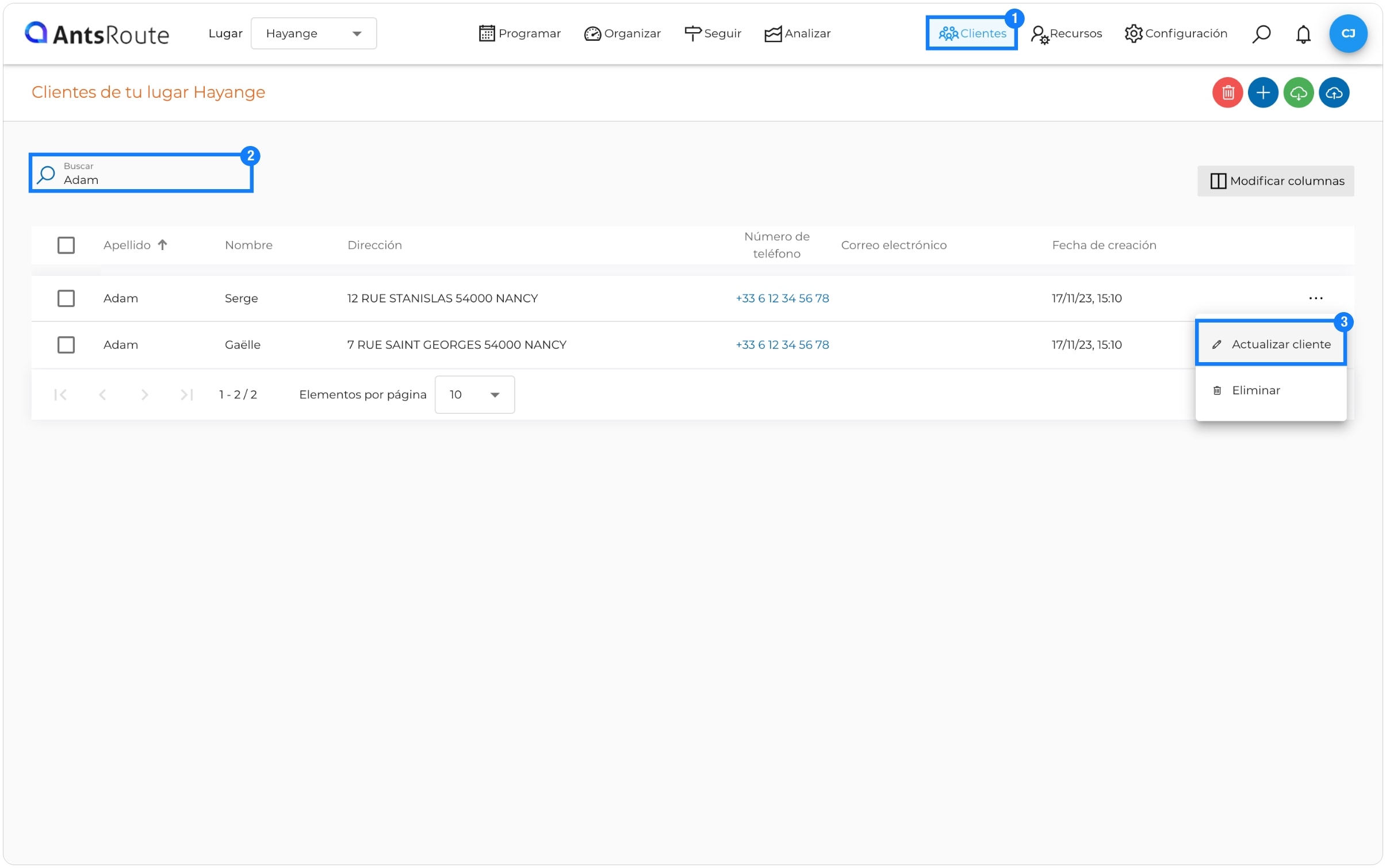The width and height of the screenshot is (1386, 868).
Task: Click the blue plus add client button
Action: tap(1262, 93)
